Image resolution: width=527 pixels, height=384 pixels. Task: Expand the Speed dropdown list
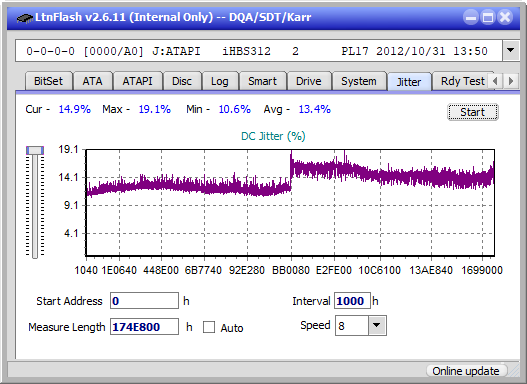(x=377, y=325)
